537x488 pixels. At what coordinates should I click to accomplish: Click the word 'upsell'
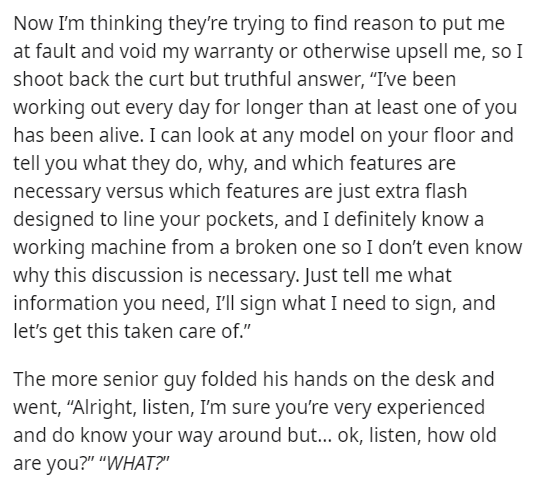[x=422, y=51]
